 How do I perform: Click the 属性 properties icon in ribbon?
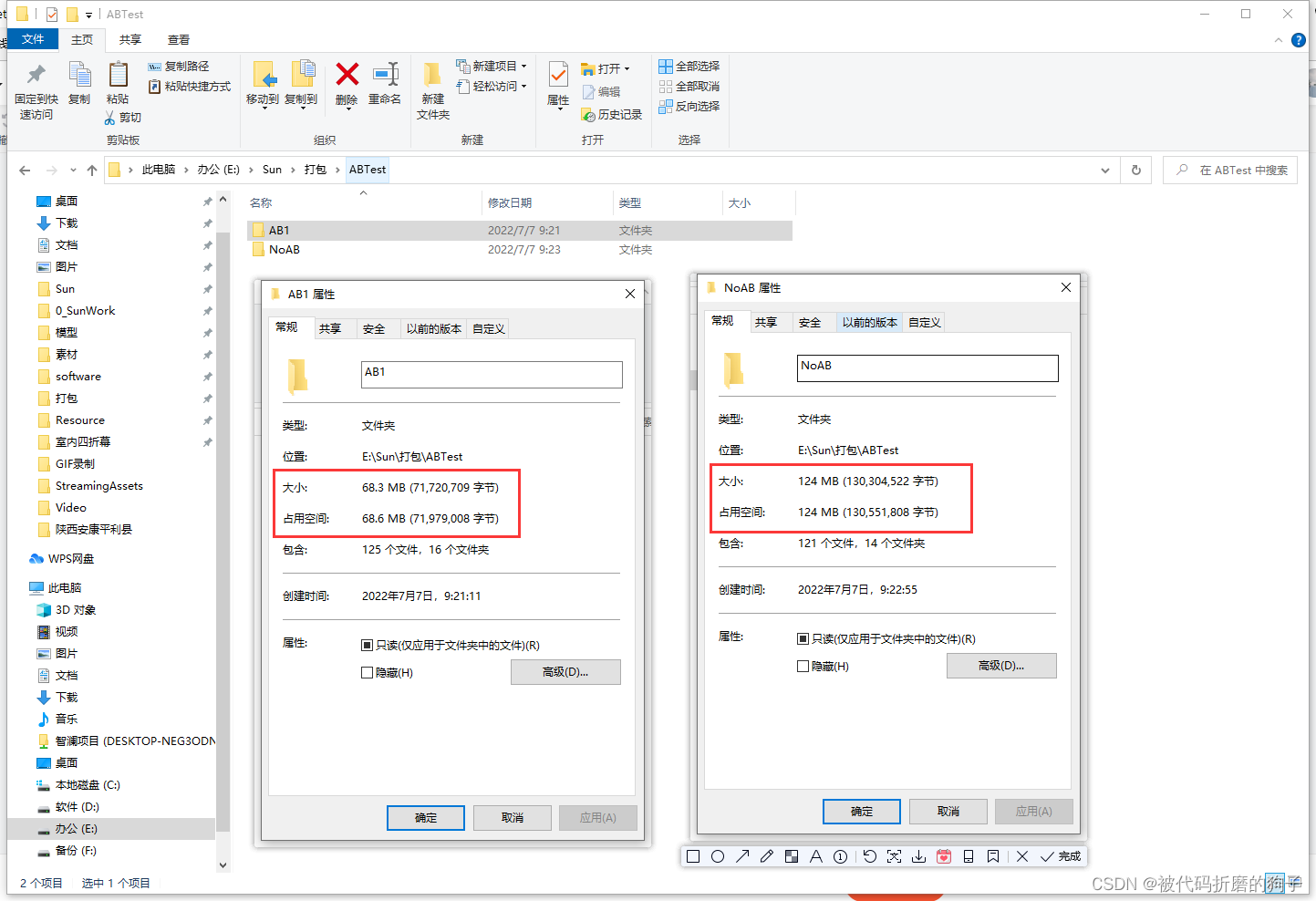point(558,74)
